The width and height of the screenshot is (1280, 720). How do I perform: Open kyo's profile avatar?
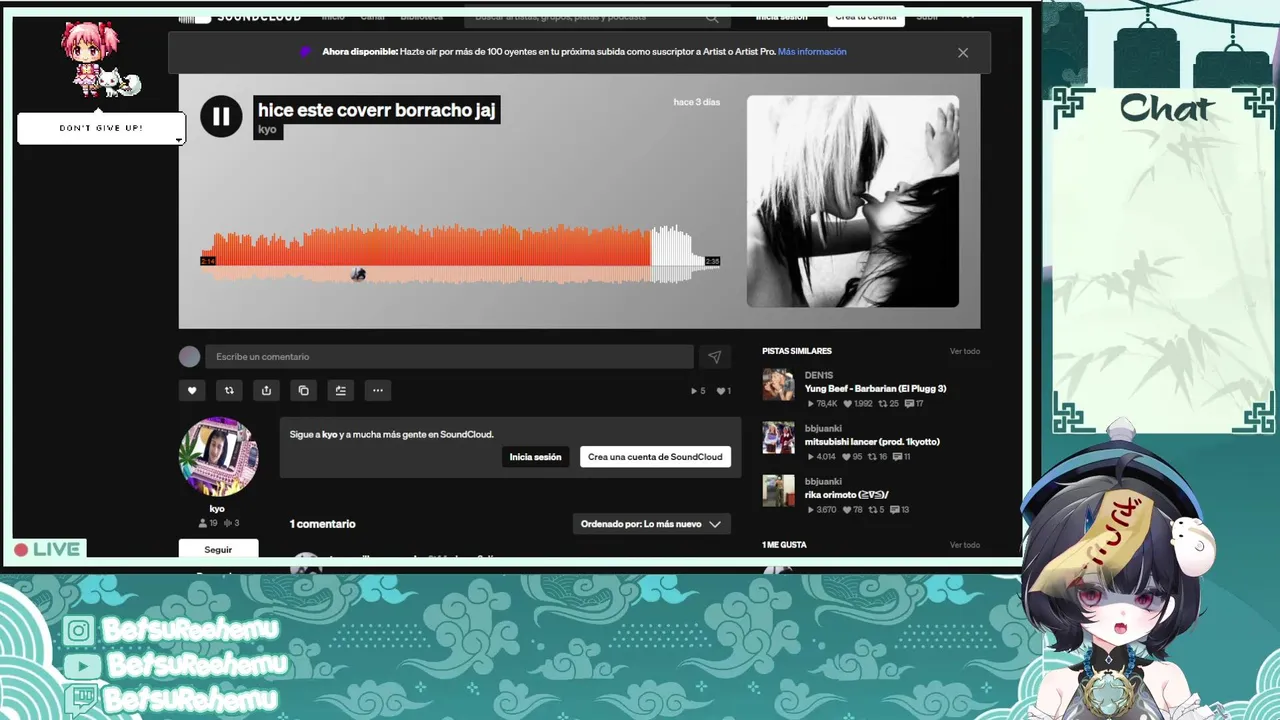pyautogui.click(x=218, y=457)
